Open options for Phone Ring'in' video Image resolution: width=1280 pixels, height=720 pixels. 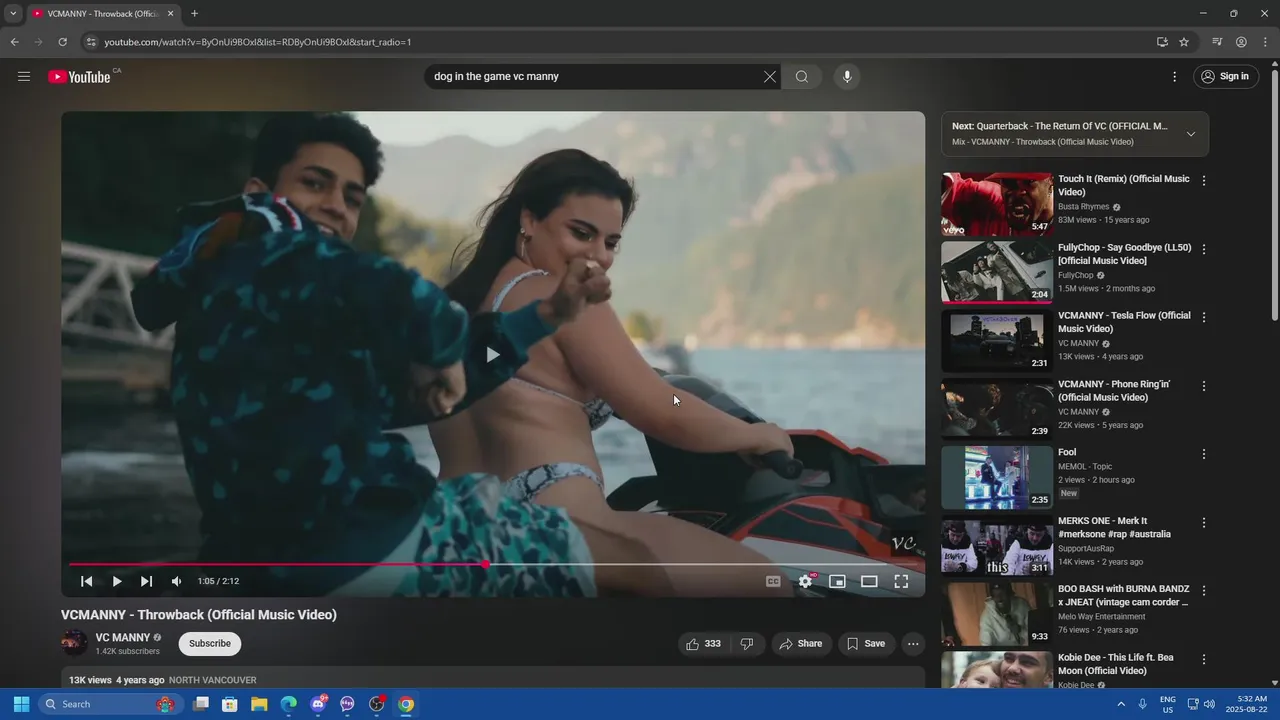(x=1204, y=386)
